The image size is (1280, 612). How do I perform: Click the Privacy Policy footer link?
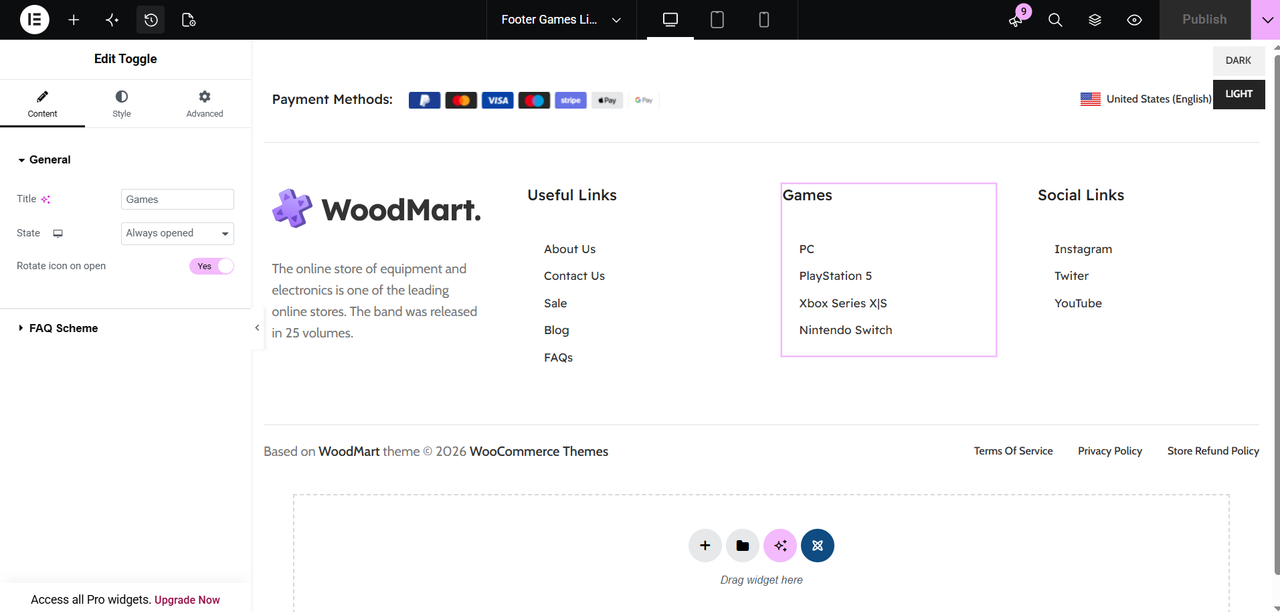(1110, 451)
